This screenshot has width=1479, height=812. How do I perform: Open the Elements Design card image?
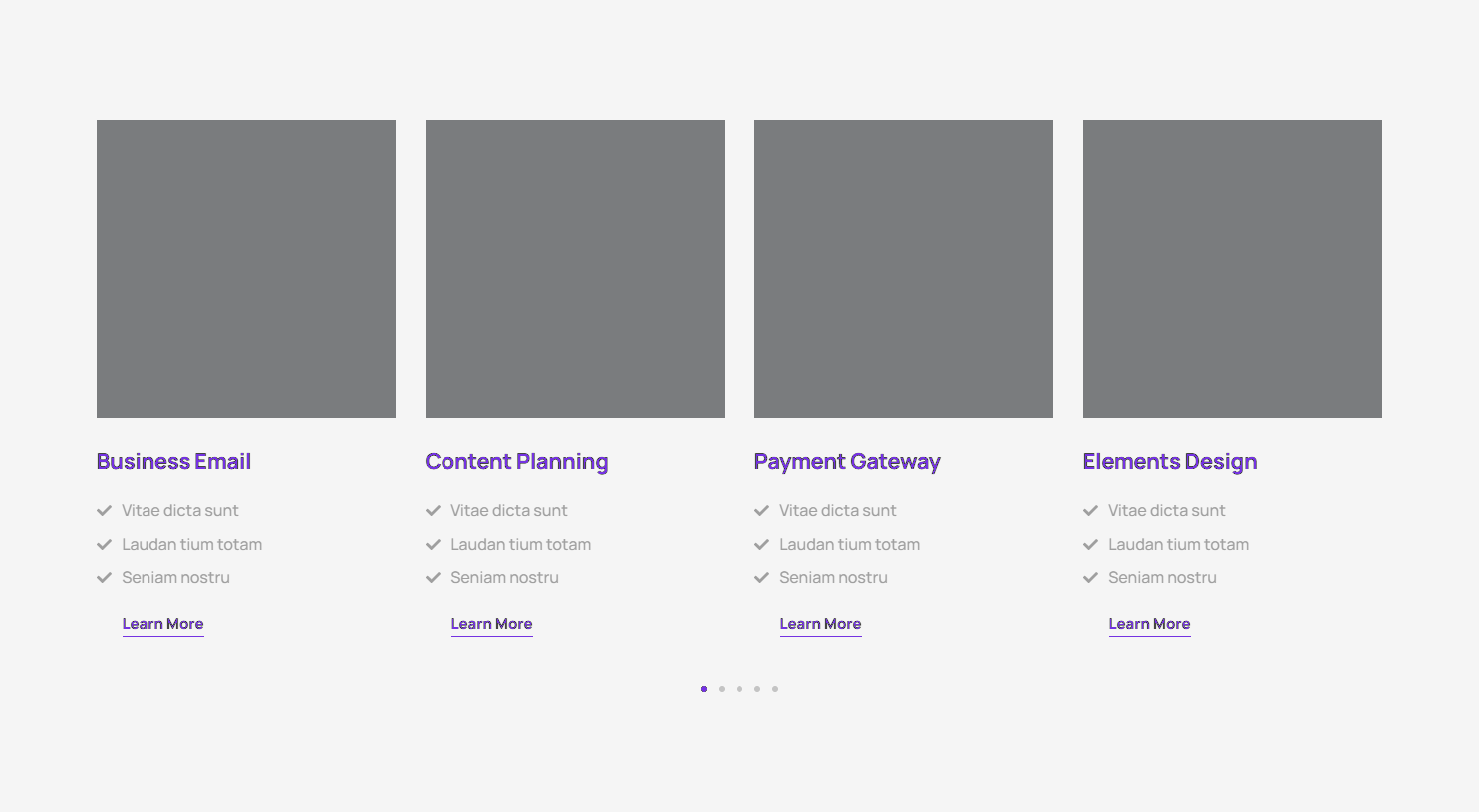pyautogui.click(x=1233, y=269)
